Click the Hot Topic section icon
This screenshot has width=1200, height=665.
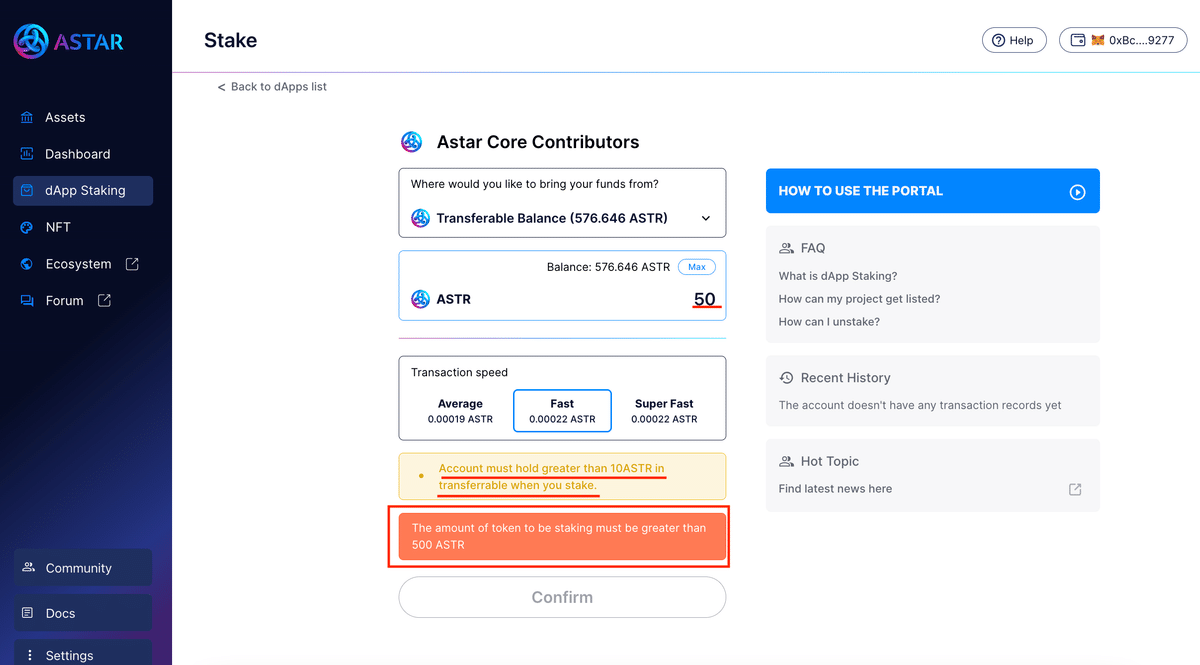[786, 461]
